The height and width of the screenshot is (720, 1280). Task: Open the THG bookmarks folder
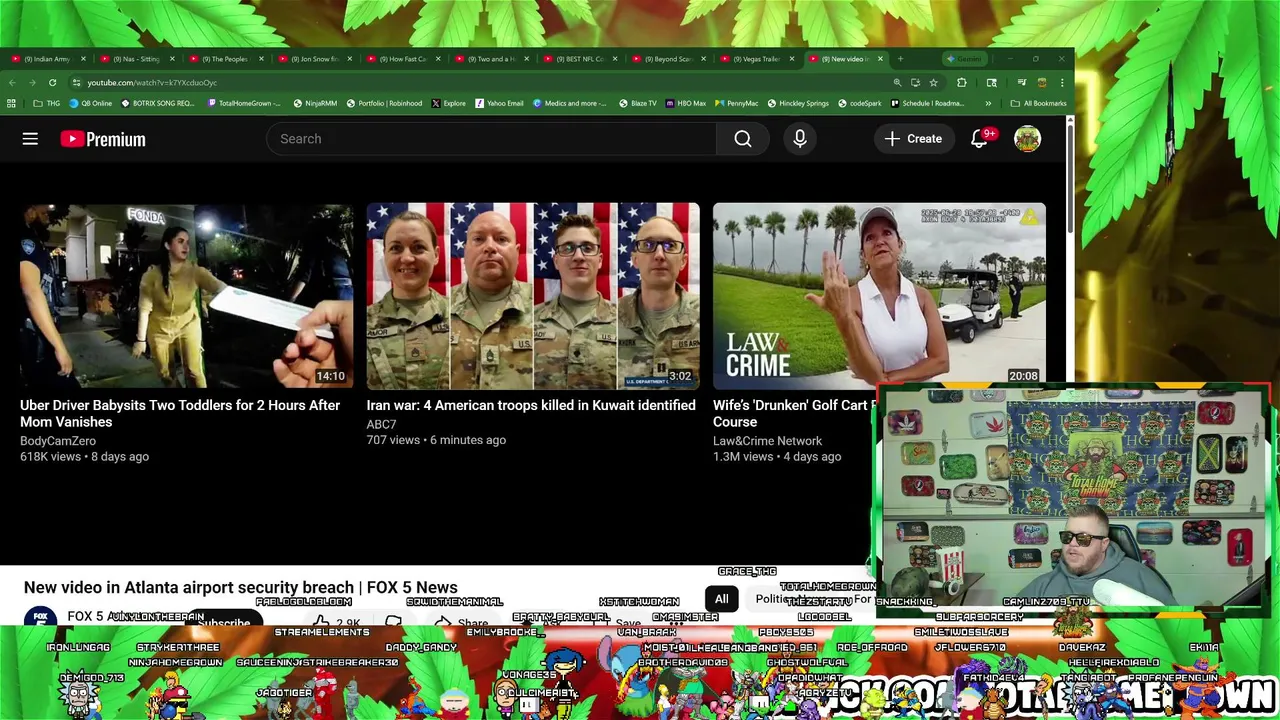[x=46, y=103]
